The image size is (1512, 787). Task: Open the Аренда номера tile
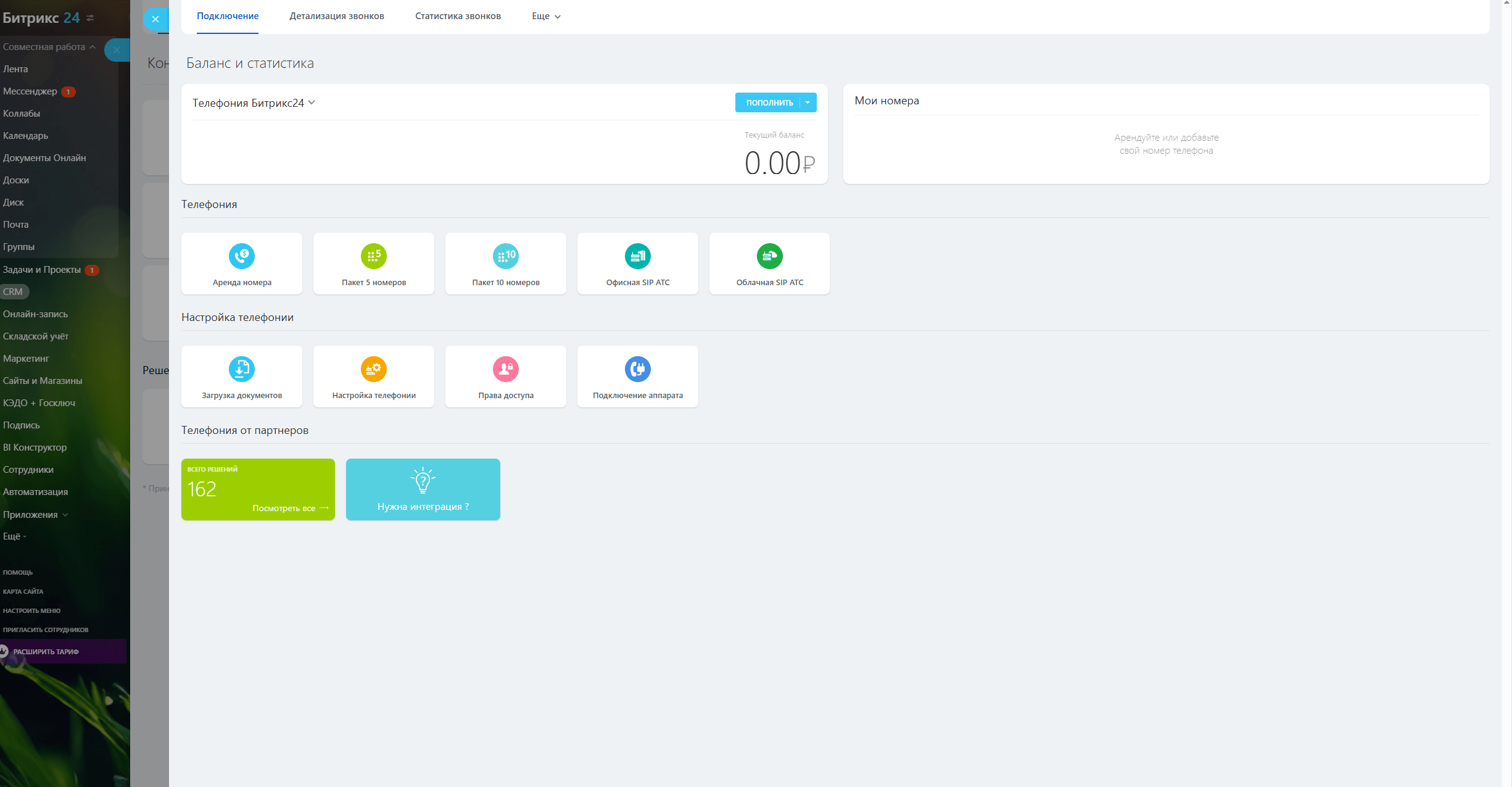point(242,264)
